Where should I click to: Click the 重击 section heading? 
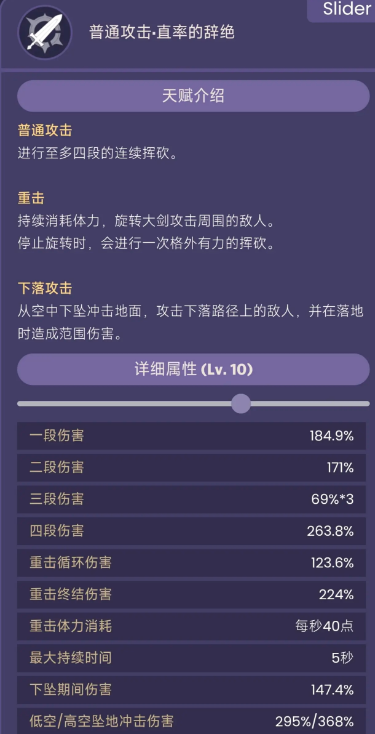coord(31,198)
